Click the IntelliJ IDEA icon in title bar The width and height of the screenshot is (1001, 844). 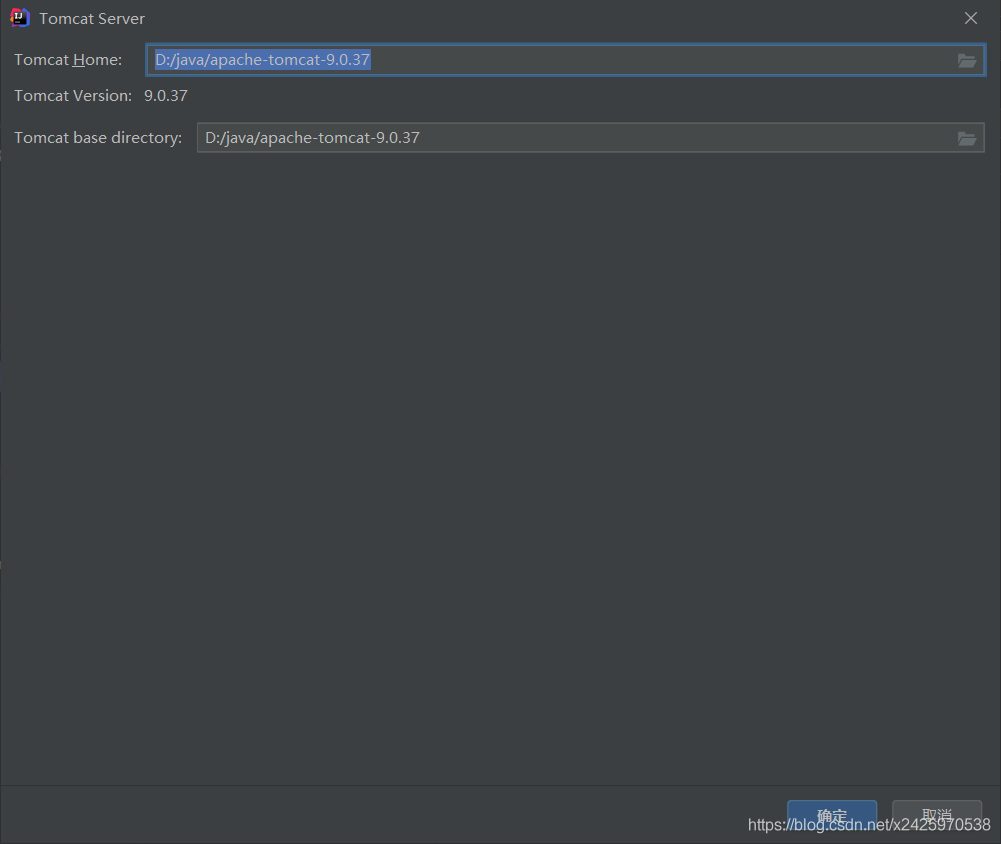point(20,18)
